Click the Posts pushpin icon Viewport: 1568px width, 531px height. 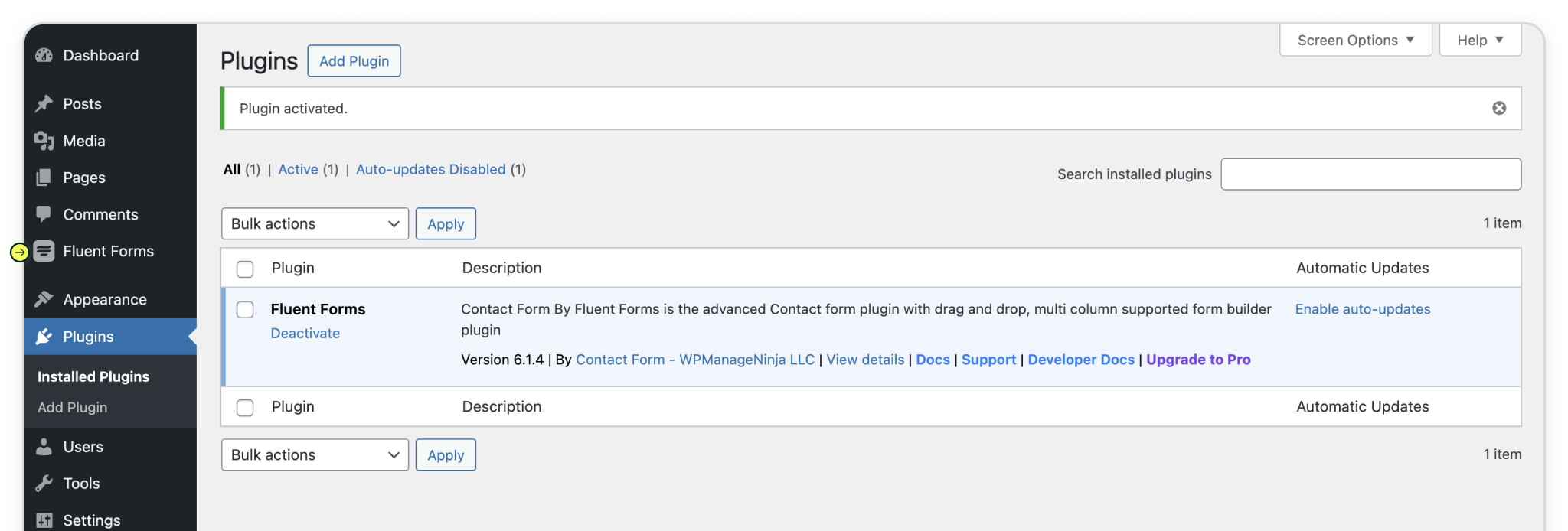point(44,103)
